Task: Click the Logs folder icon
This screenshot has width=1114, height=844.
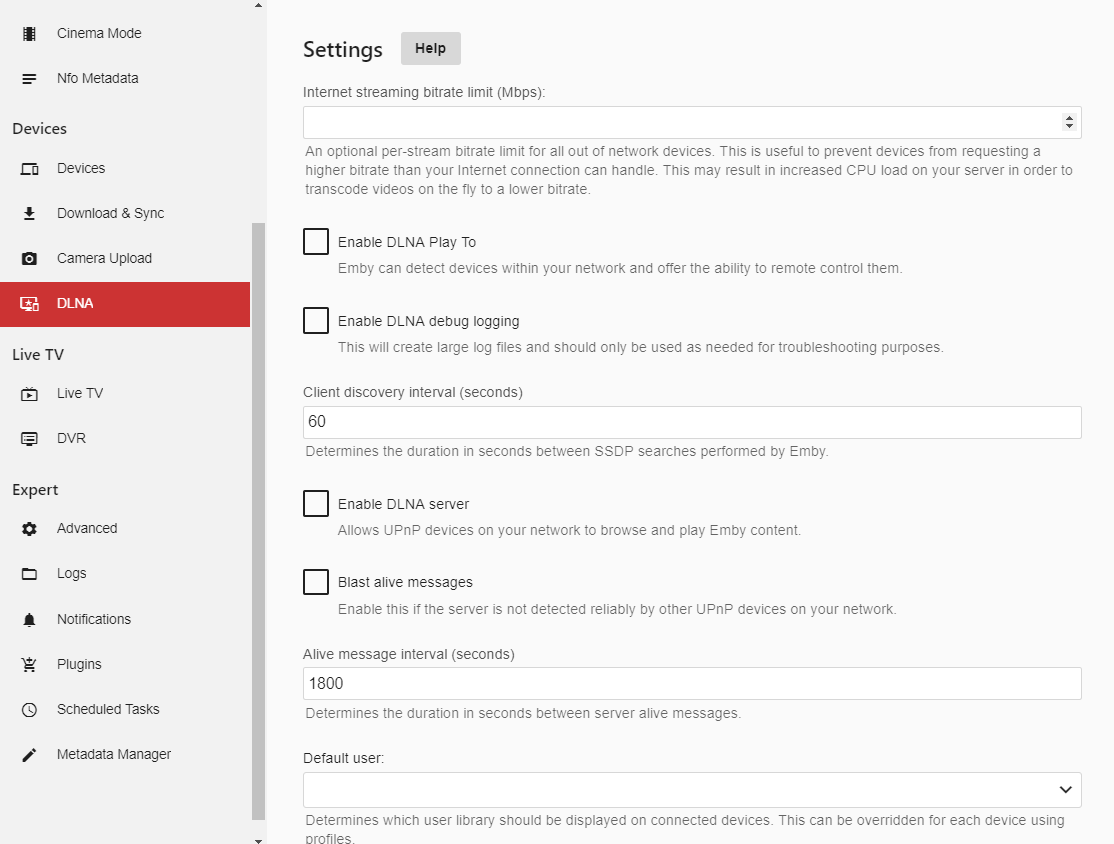Action: pyautogui.click(x=29, y=574)
